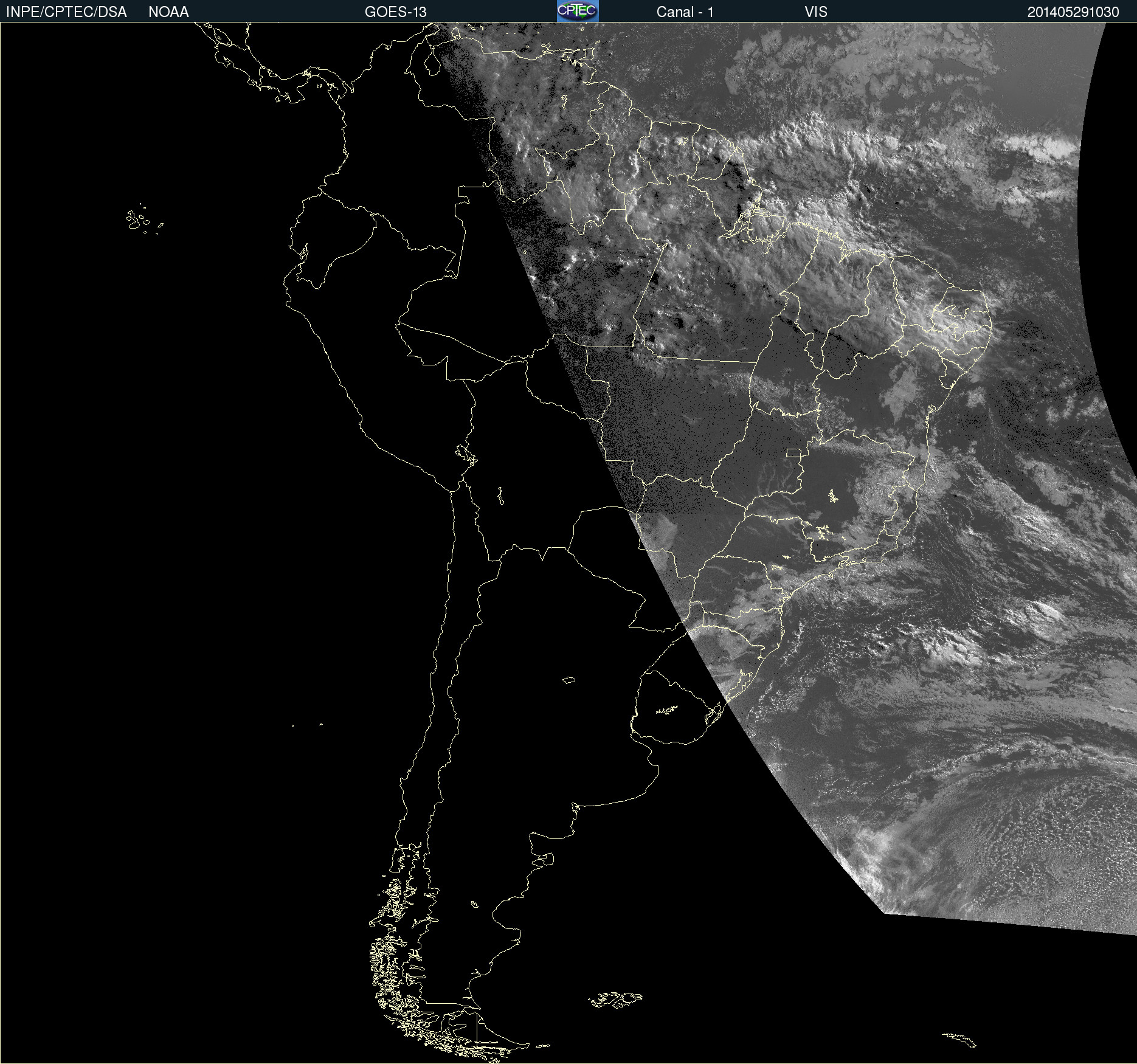Click the NOAA label in the header
This screenshot has width=1137, height=1064.
[x=168, y=12]
